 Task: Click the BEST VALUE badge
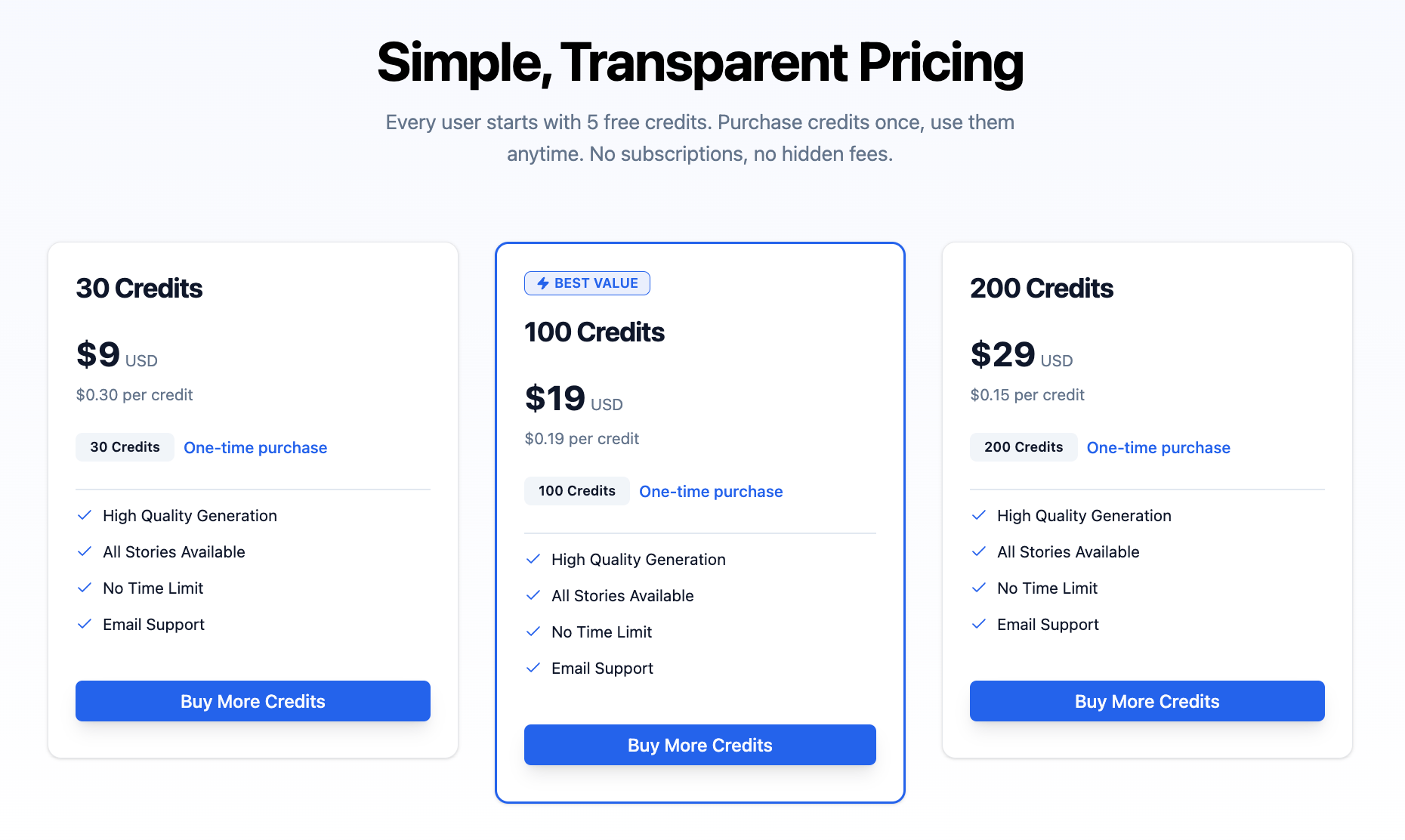click(587, 283)
